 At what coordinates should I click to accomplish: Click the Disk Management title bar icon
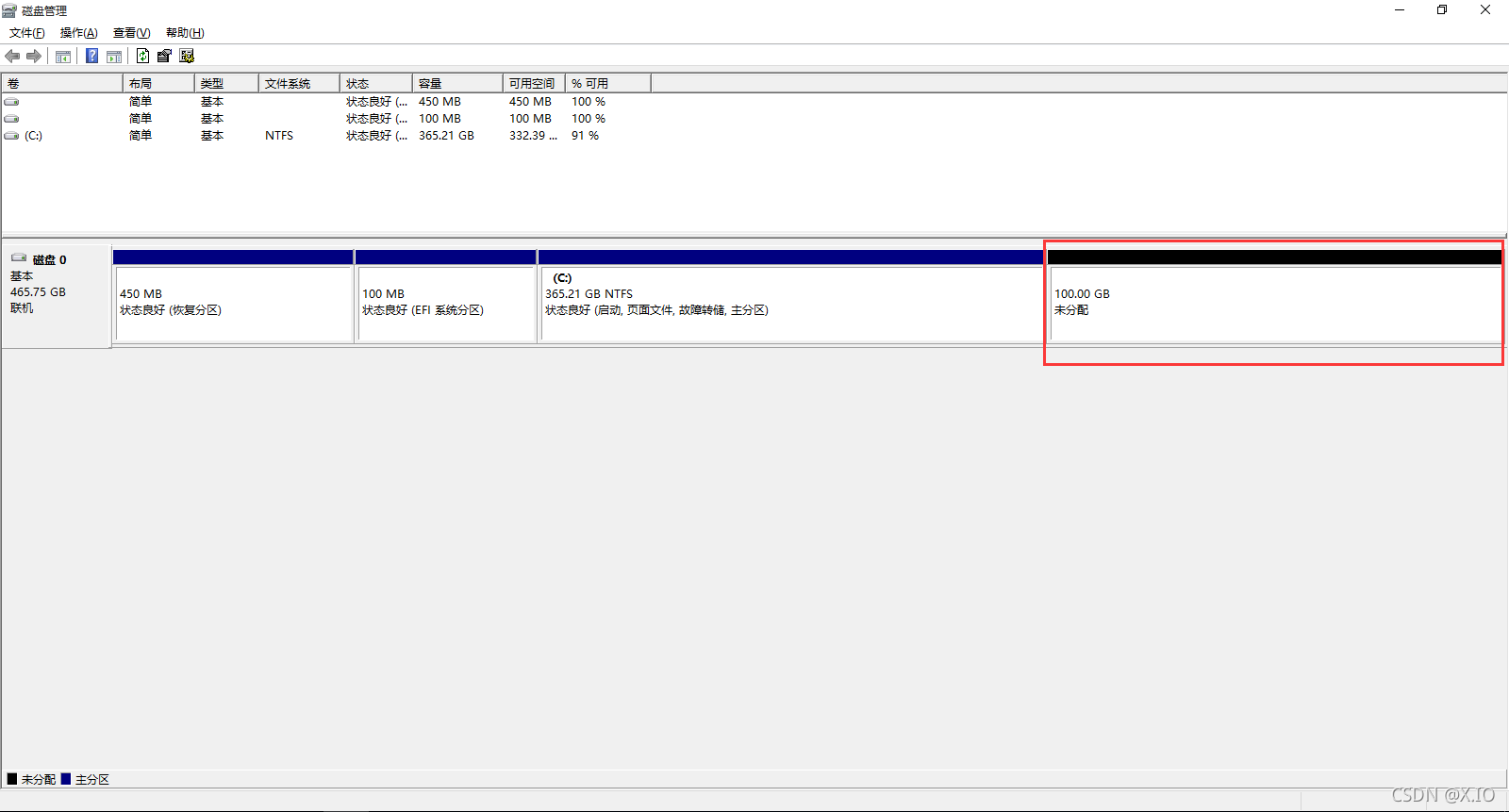9,10
